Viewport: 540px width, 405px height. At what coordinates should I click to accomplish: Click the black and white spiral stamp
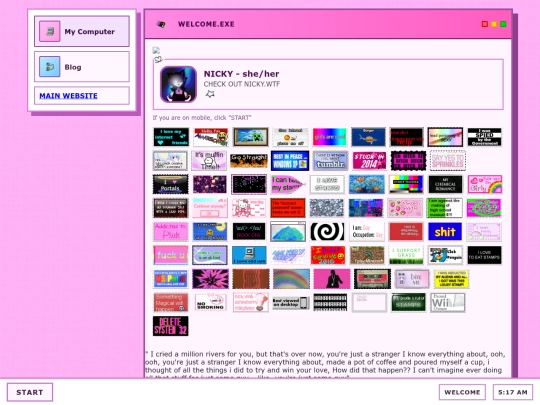(x=327, y=232)
